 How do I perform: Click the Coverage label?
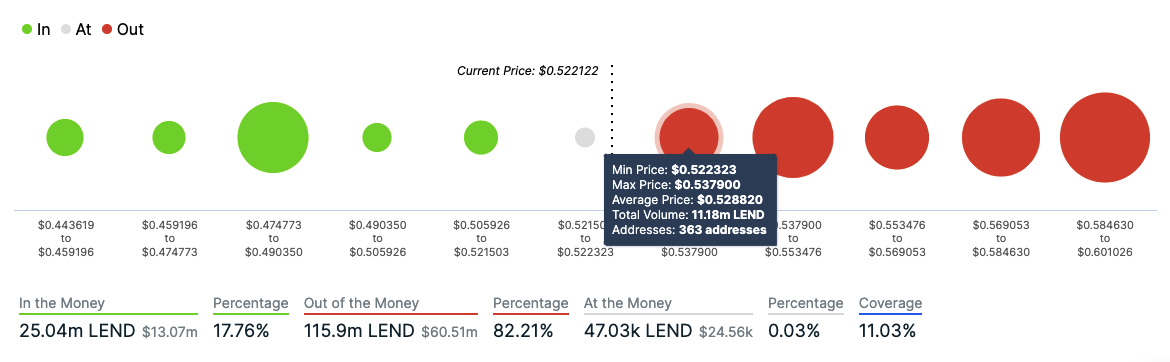click(x=890, y=304)
